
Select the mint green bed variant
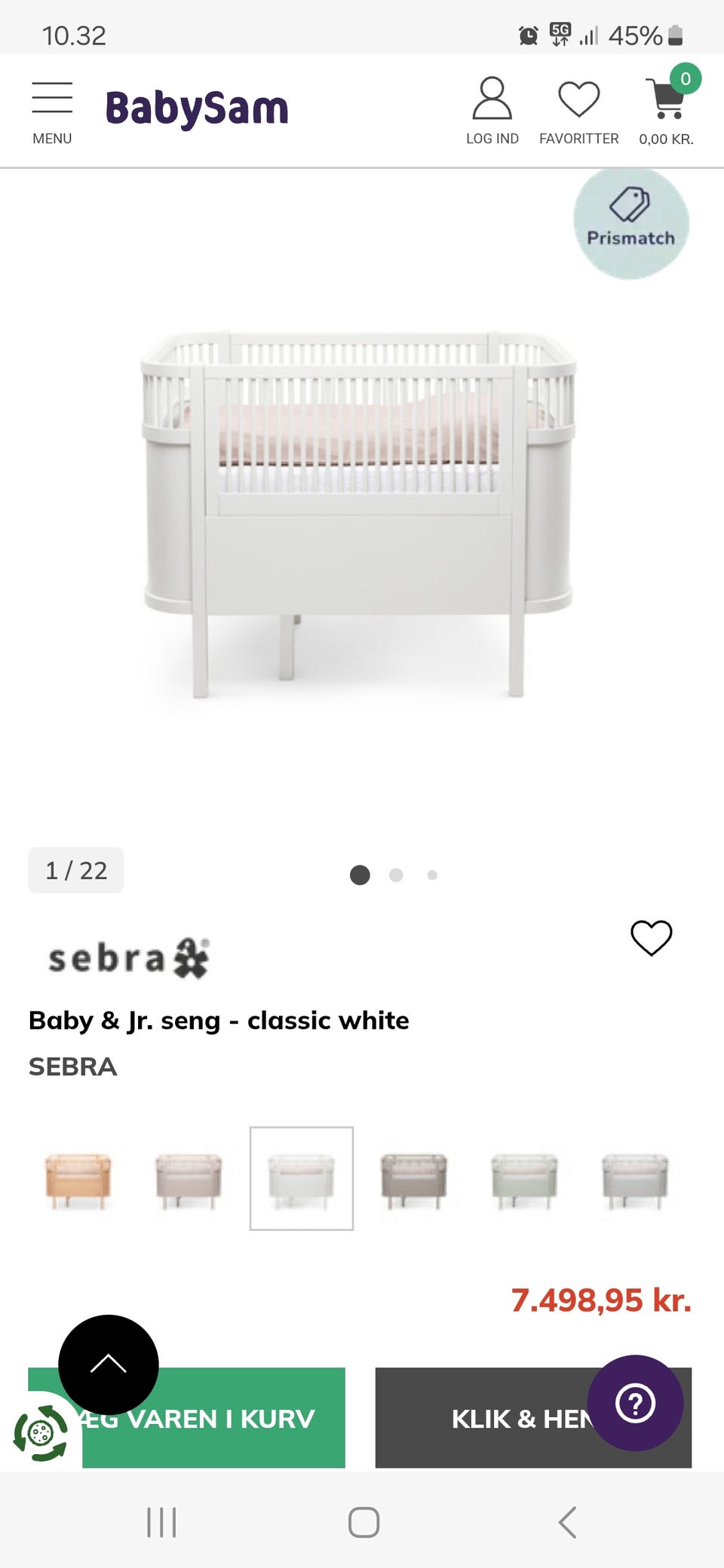pyautogui.click(x=524, y=1178)
